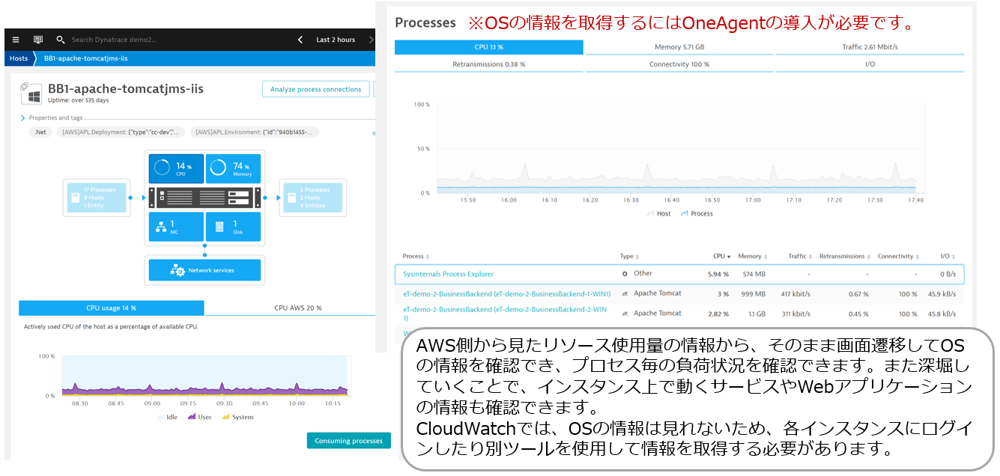The width and height of the screenshot is (1000, 476).
Task: Switch to the Memory 5.71 GB tab
Action: click(x=680, y=47)
